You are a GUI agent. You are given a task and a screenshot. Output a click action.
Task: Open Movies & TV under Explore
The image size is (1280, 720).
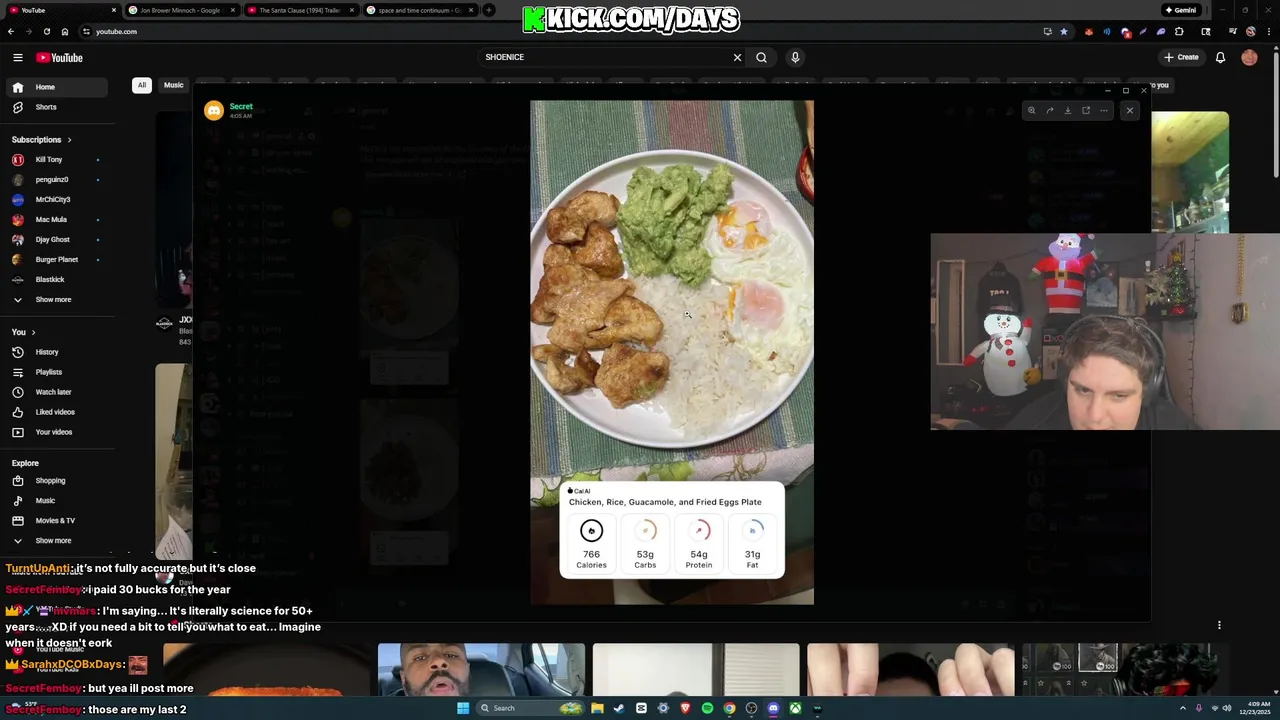pos(56,520)
